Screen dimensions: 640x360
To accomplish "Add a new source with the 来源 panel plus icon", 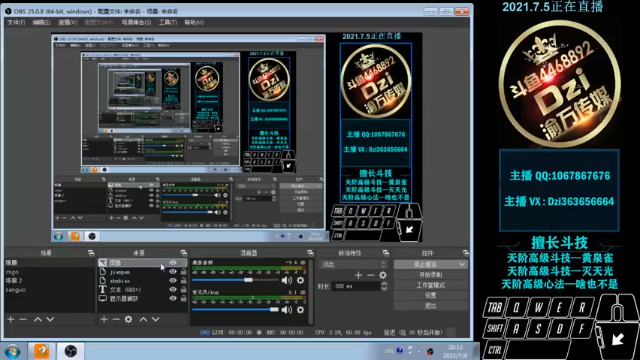I will click(104, 319).
